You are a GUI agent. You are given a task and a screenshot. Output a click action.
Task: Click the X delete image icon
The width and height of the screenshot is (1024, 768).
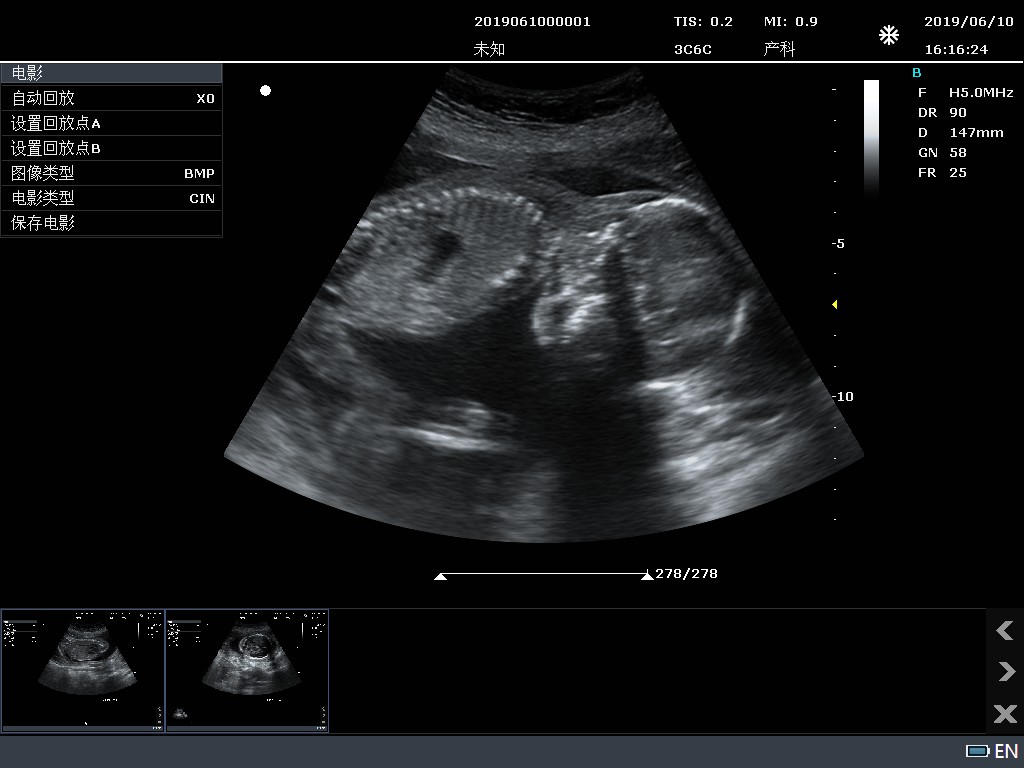(x=1004, y=714)
